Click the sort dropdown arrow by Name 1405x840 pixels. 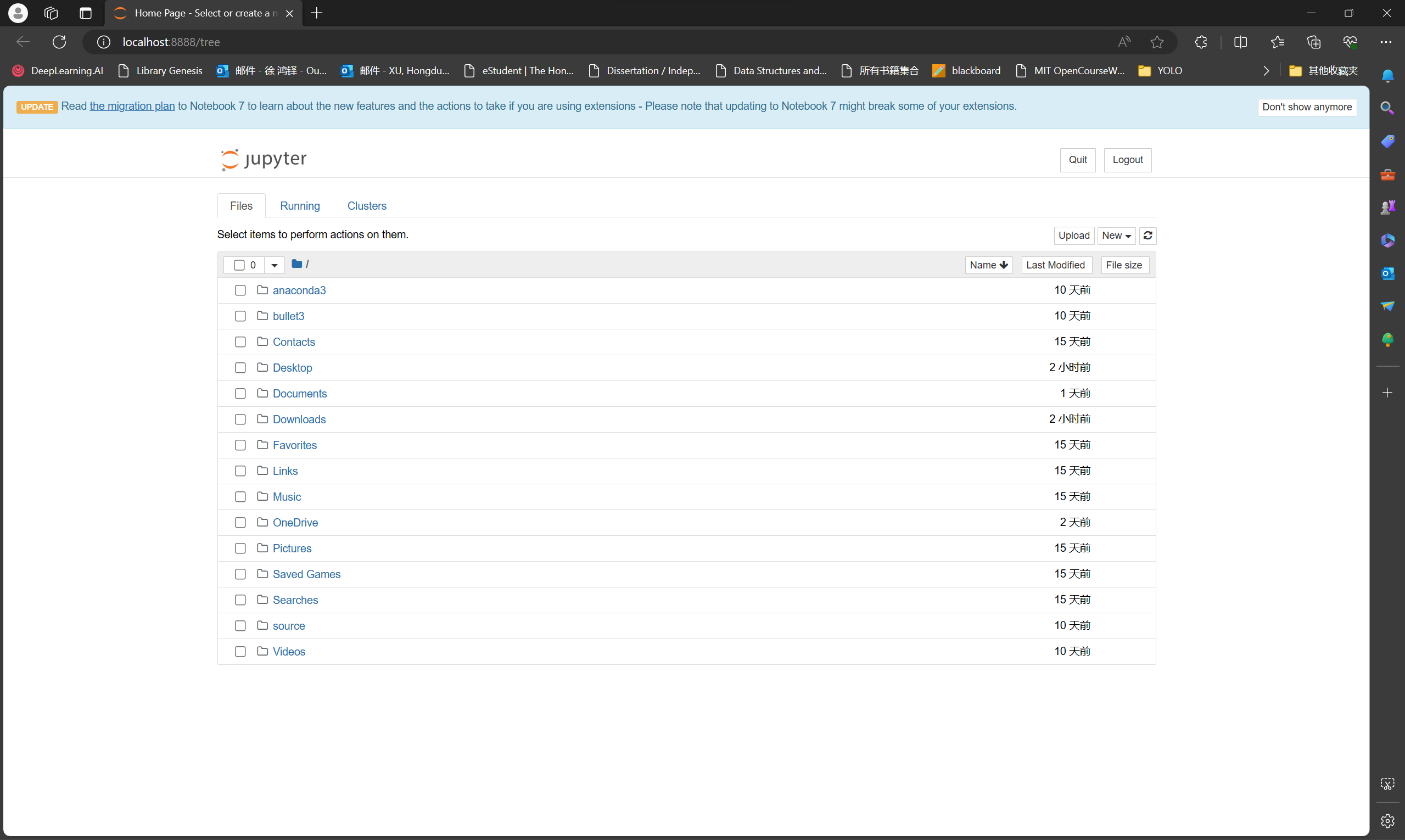tap(1004, 264)
